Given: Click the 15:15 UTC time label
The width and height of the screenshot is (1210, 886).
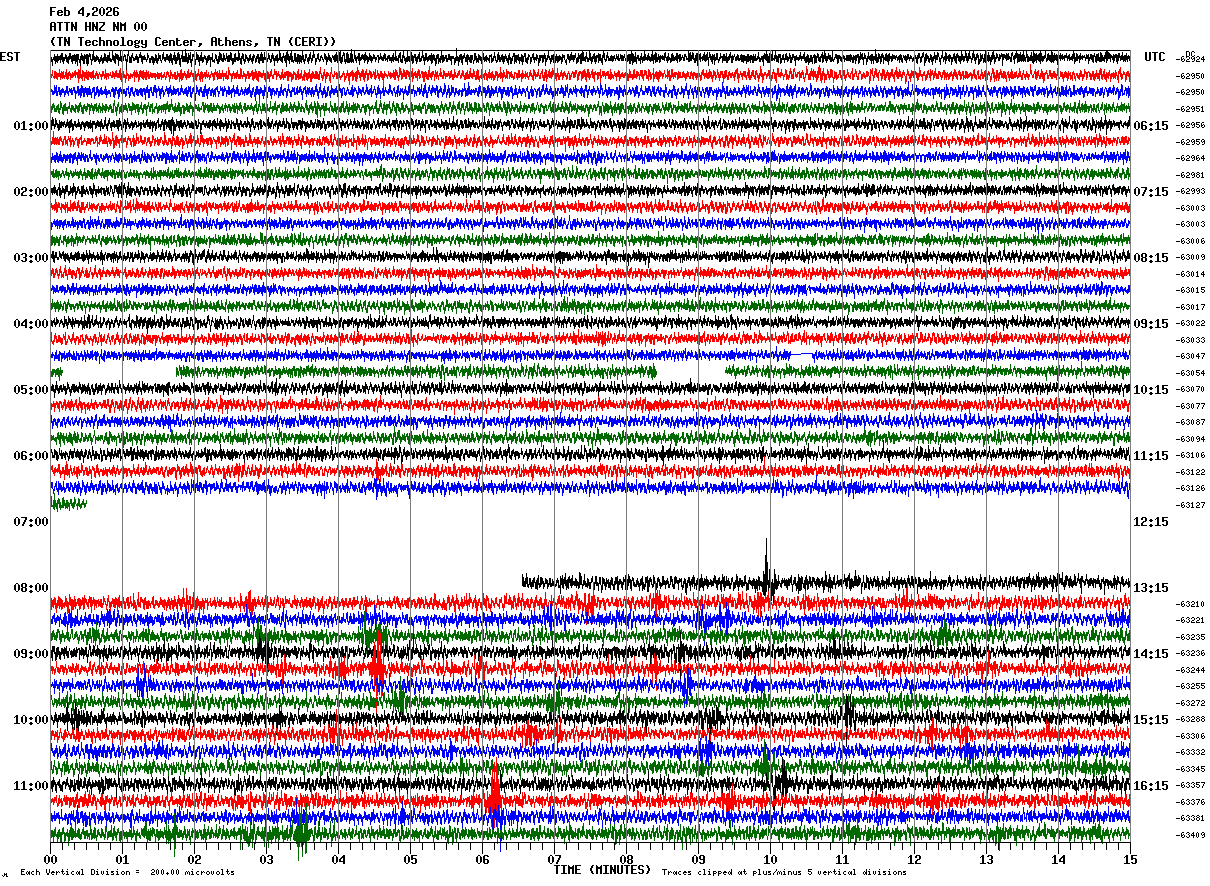Looking at the screenshot, I should point(1151,720).
